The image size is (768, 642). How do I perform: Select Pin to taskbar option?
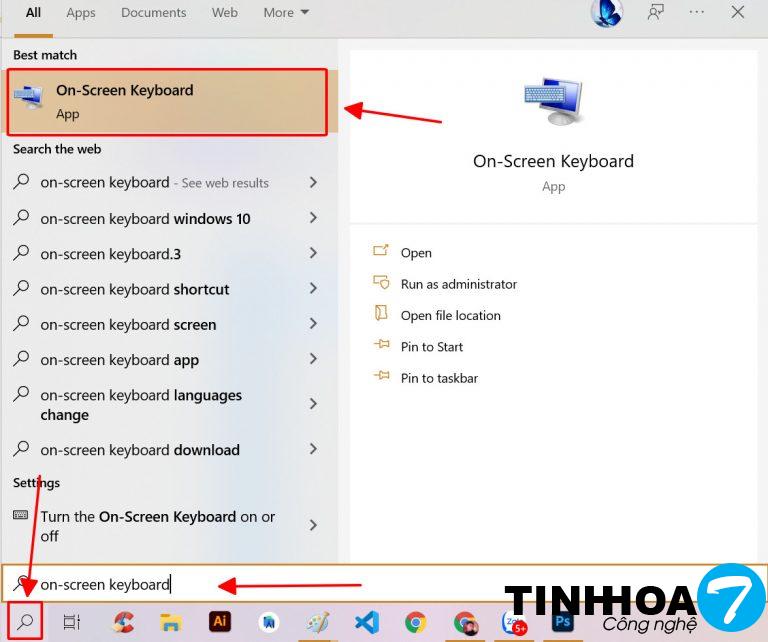point(439,378)
